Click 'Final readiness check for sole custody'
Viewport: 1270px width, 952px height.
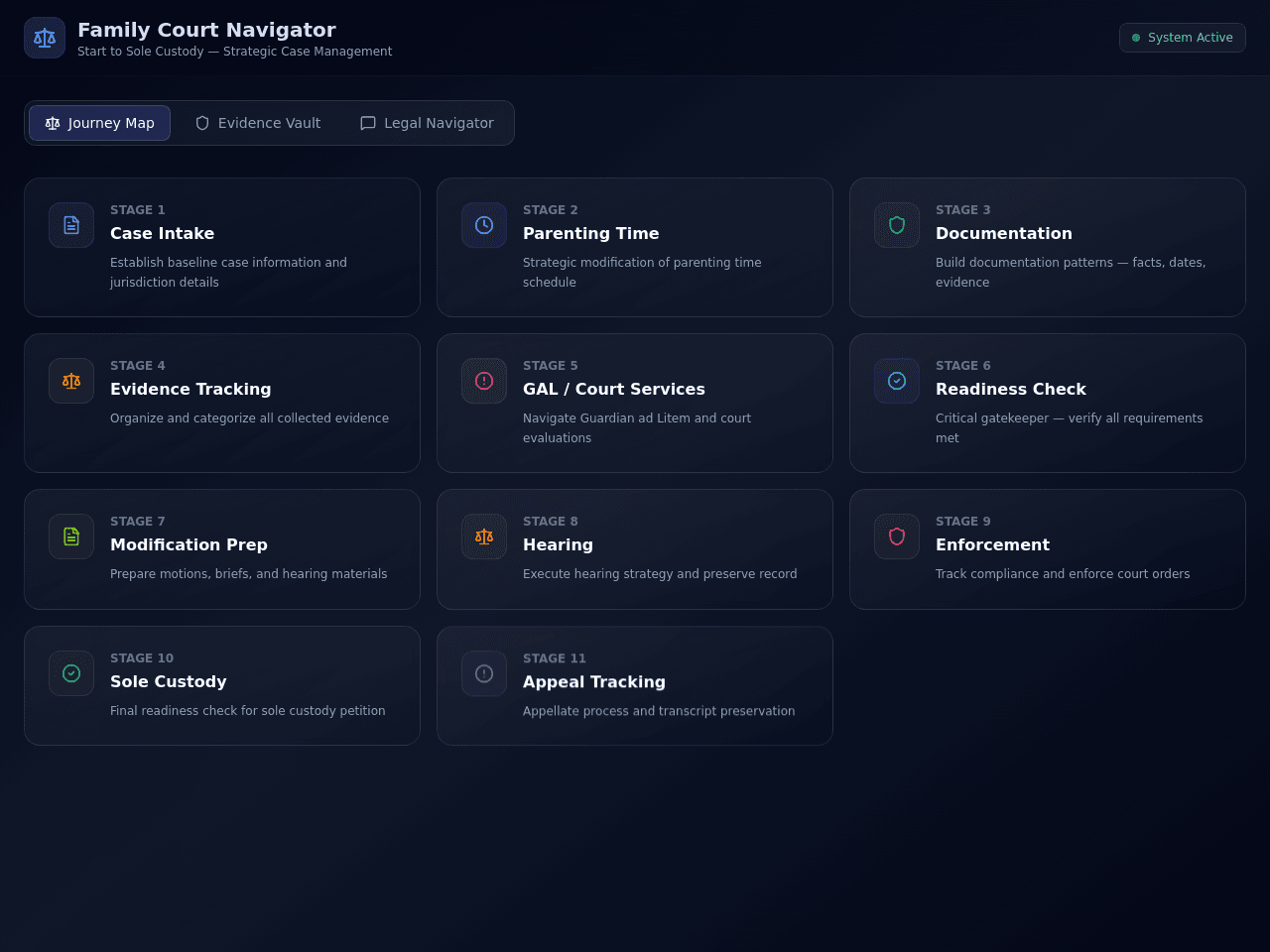point(247,711)
